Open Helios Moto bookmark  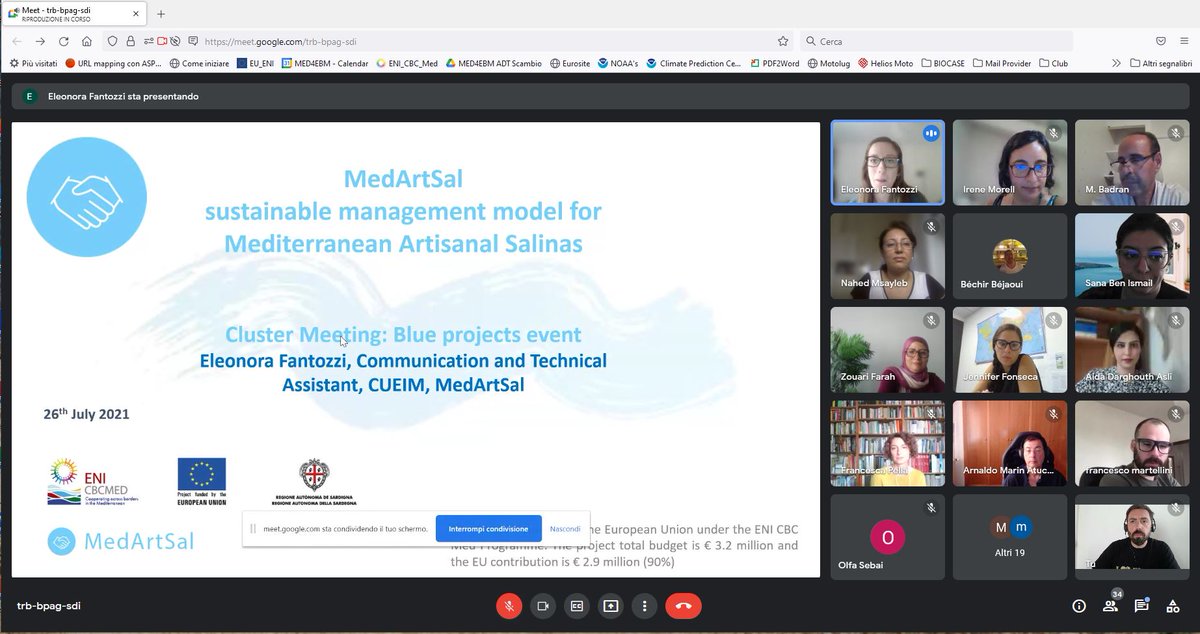tap(885, 63)
